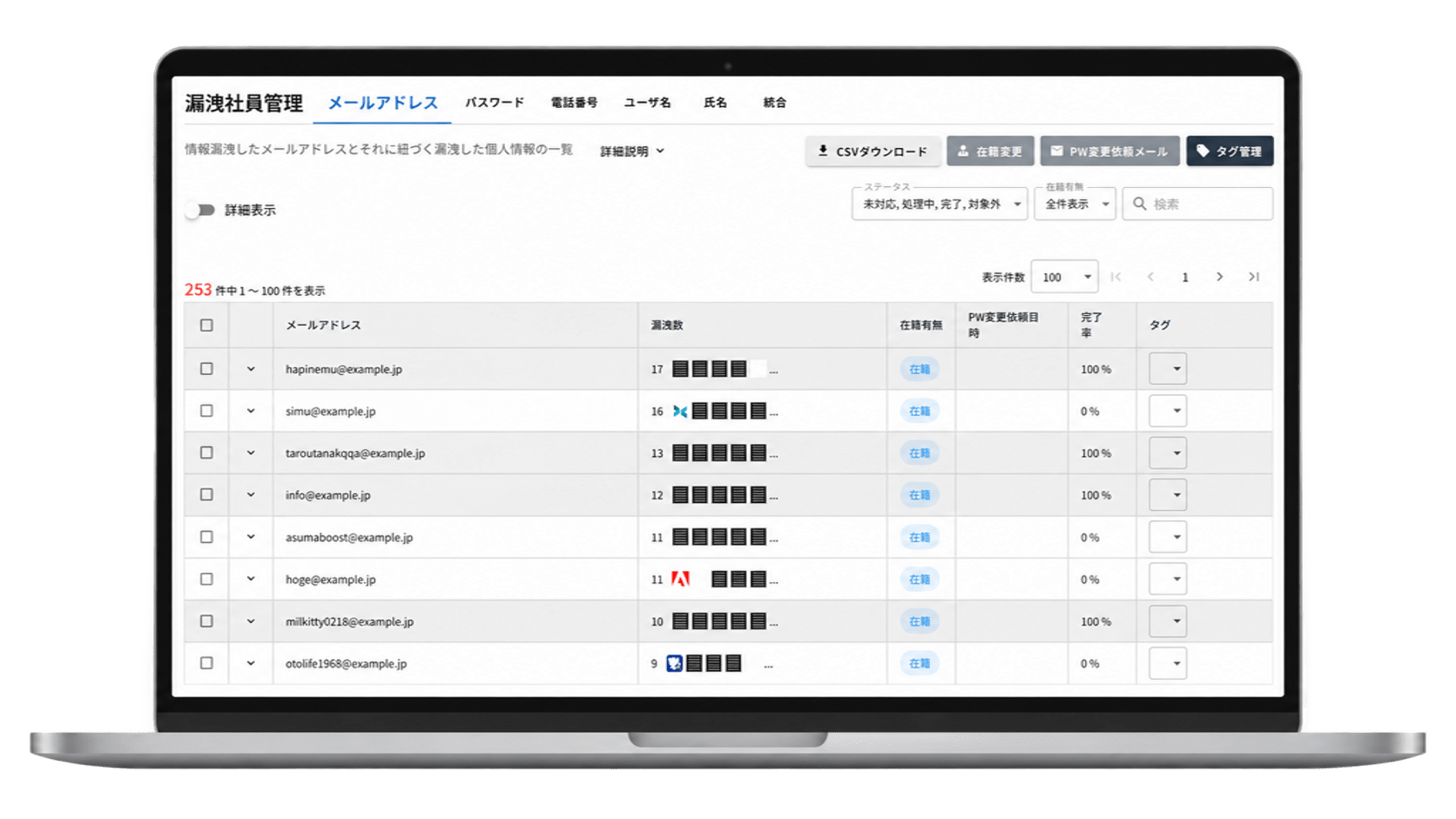Expand the simu@example.jp row
The width and height of the screenshot is (1456, 819).
tap(251, 411)
